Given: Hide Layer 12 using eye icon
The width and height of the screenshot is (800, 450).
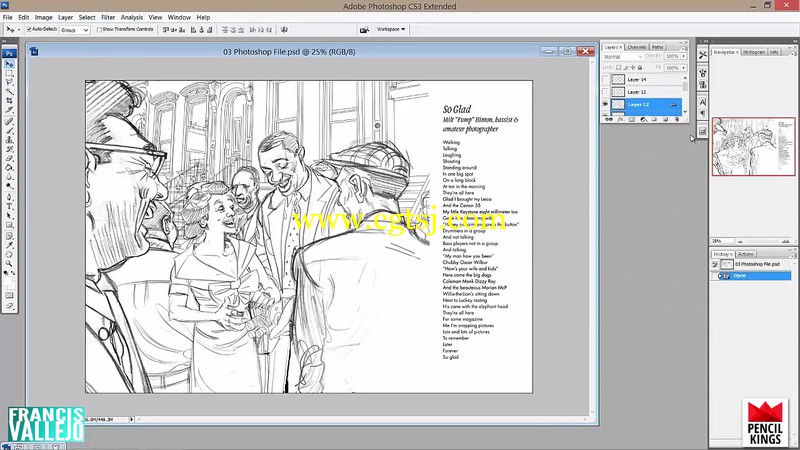Looking at the screenshot, I should [605, 104].
